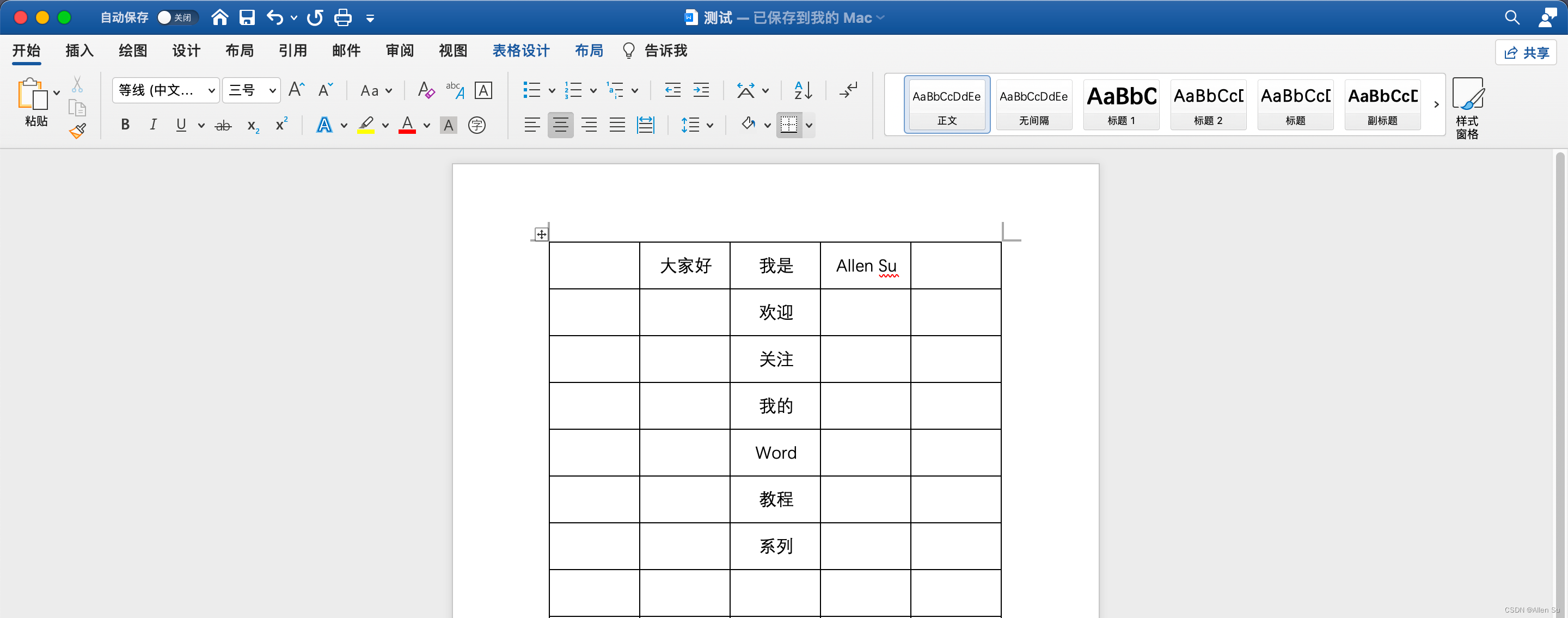The image size is (1568, 618).
Task: Click the Share (共享) button
Action: 1526,53
